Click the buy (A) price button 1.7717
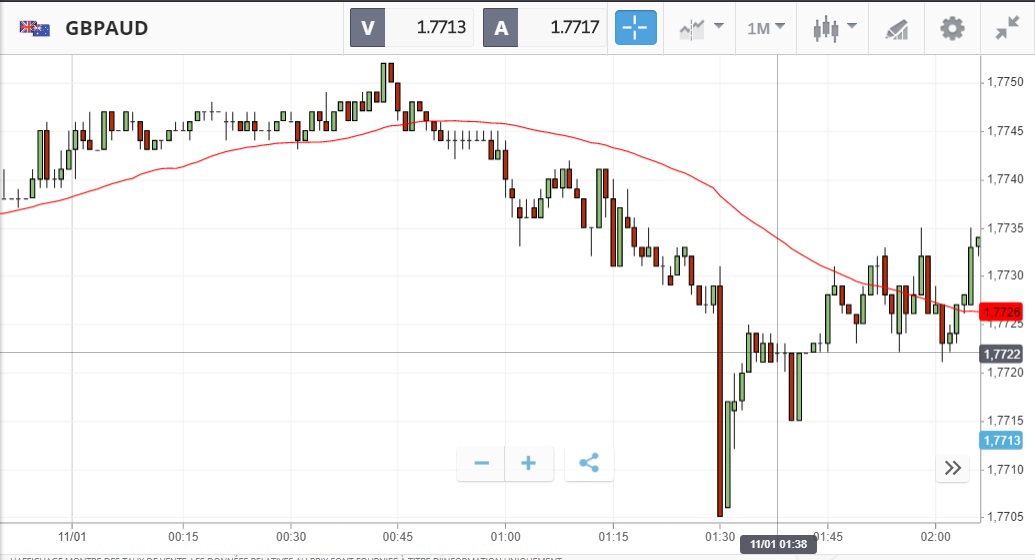The height and width of the screenshot is (560, 1035). coord(545,28)
